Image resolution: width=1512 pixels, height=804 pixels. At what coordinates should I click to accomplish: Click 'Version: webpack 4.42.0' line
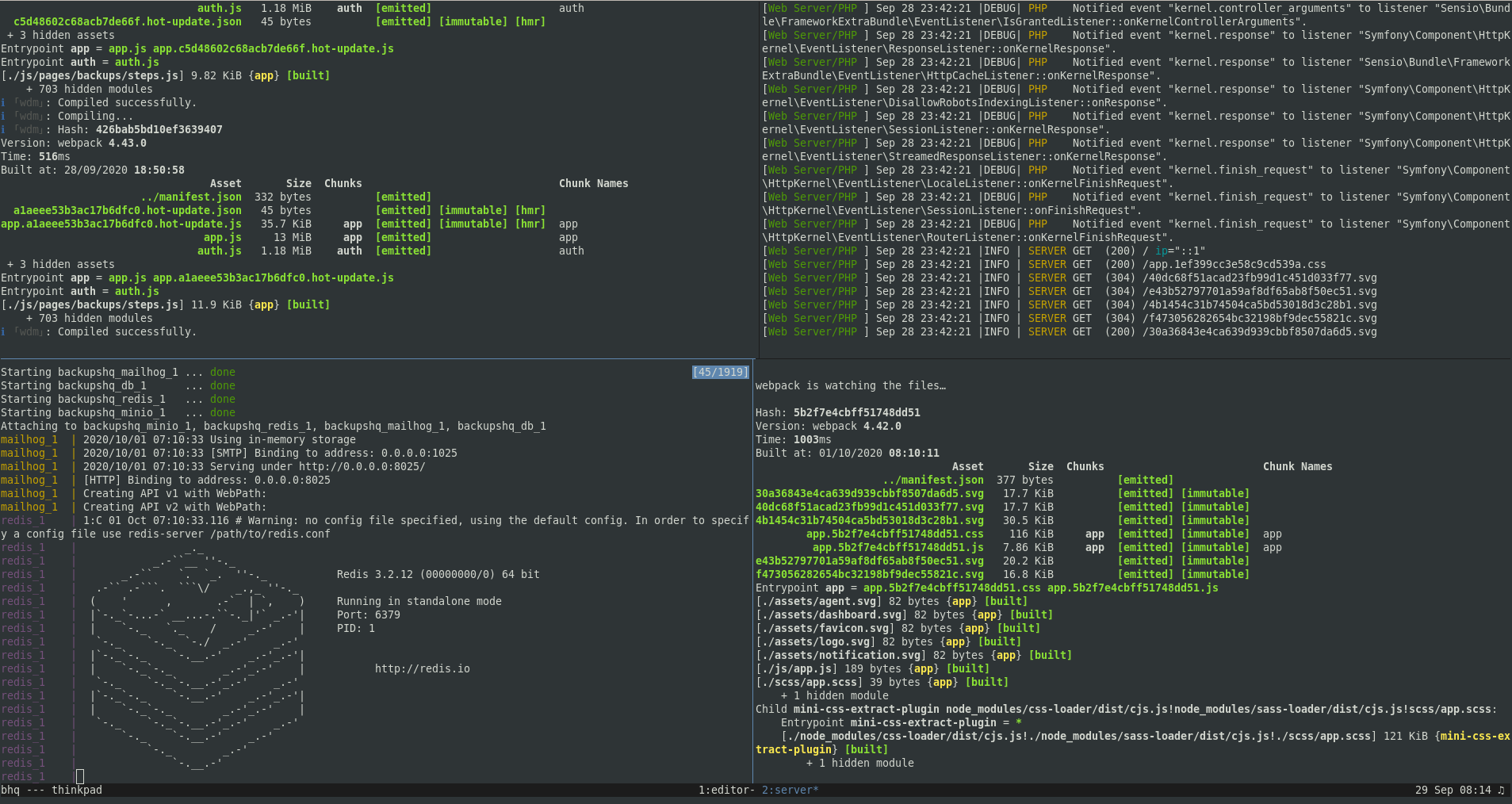[829, 426]
